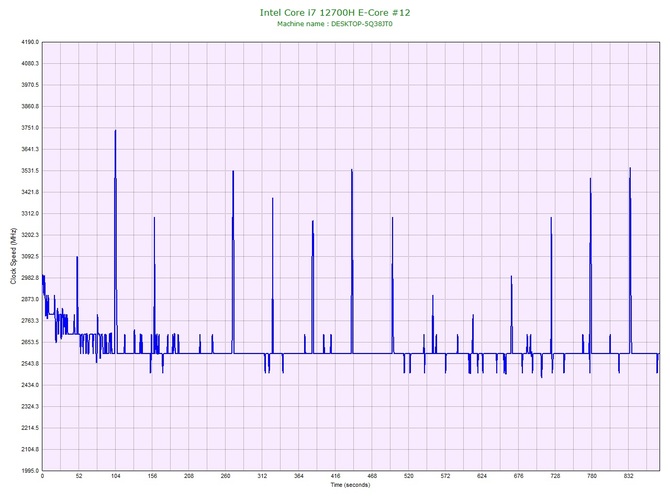This screenshot has height=502, width=670.
Task: Click the 4080.3 y-axis value
Action: 30,64
